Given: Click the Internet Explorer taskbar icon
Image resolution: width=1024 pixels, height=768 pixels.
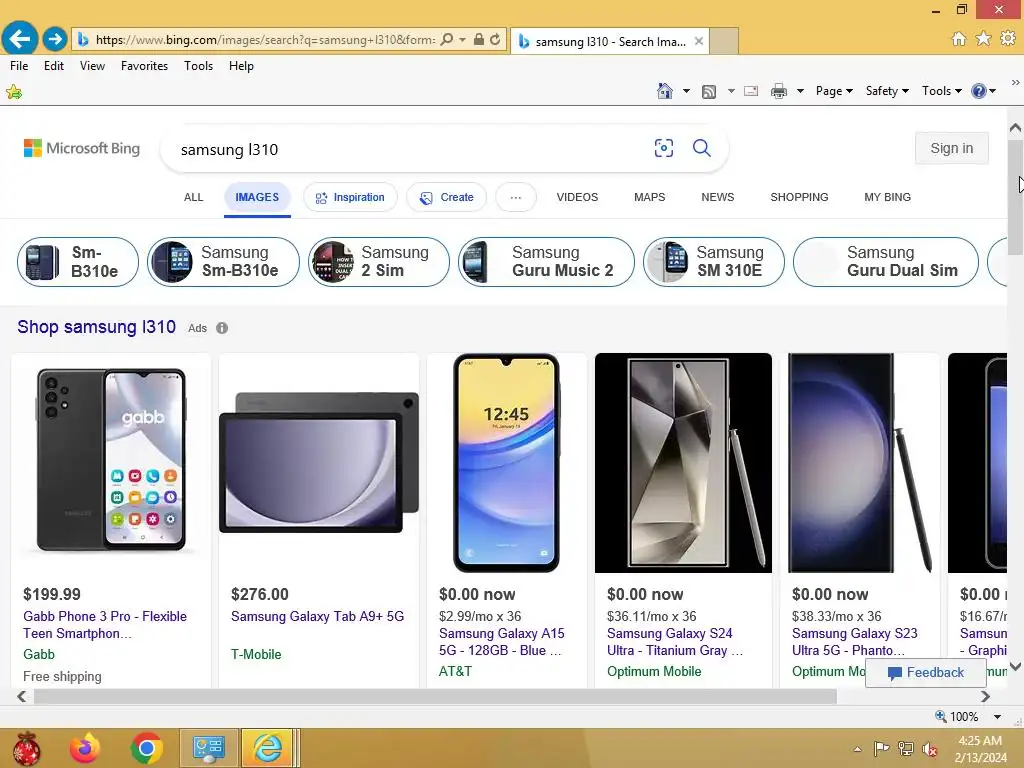Looking at the screenshot, I should (268, 748).
